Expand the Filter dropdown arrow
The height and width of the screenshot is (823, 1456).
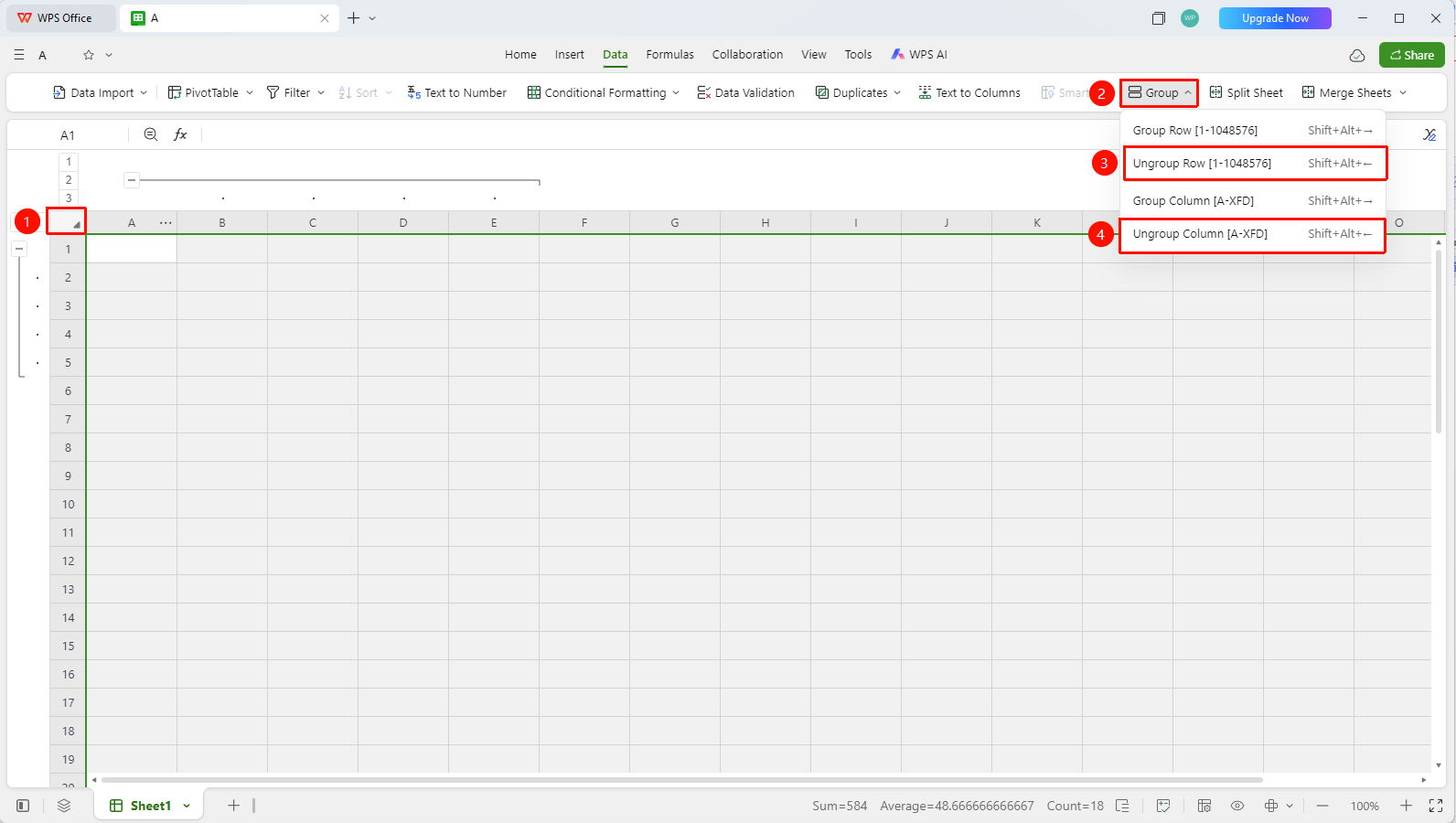pos(321,92)
